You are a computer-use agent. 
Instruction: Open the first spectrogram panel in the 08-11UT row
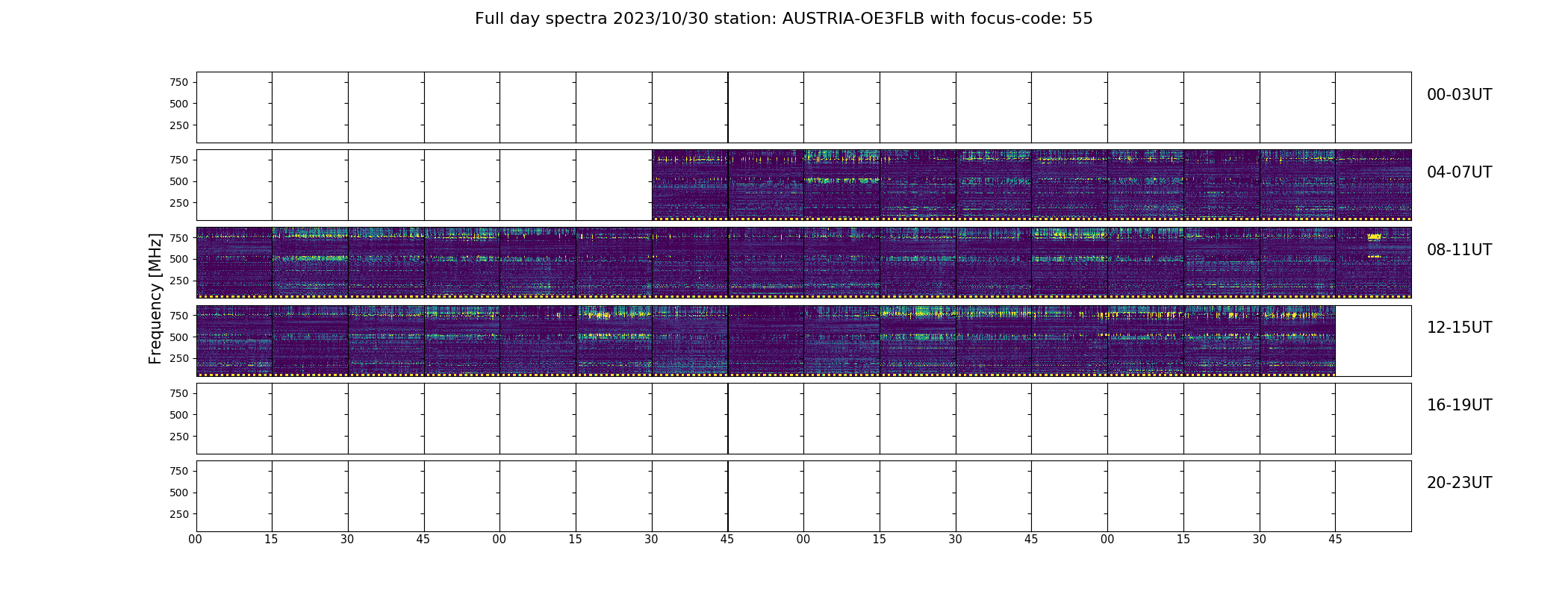tap(234, 263)
